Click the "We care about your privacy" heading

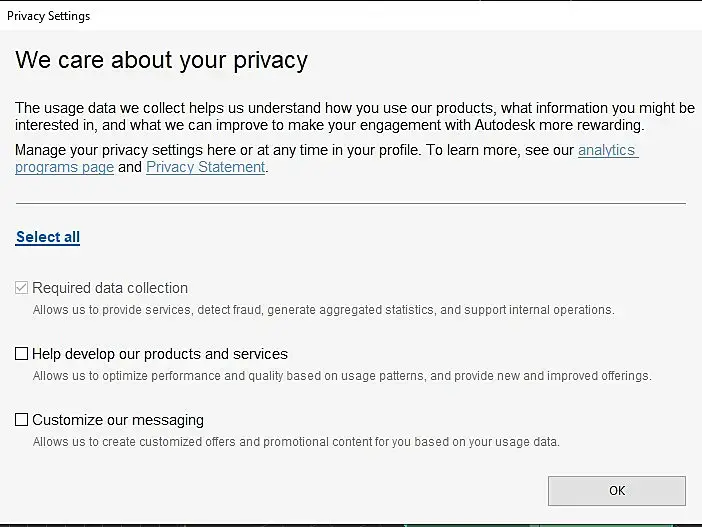click(162, 60)
